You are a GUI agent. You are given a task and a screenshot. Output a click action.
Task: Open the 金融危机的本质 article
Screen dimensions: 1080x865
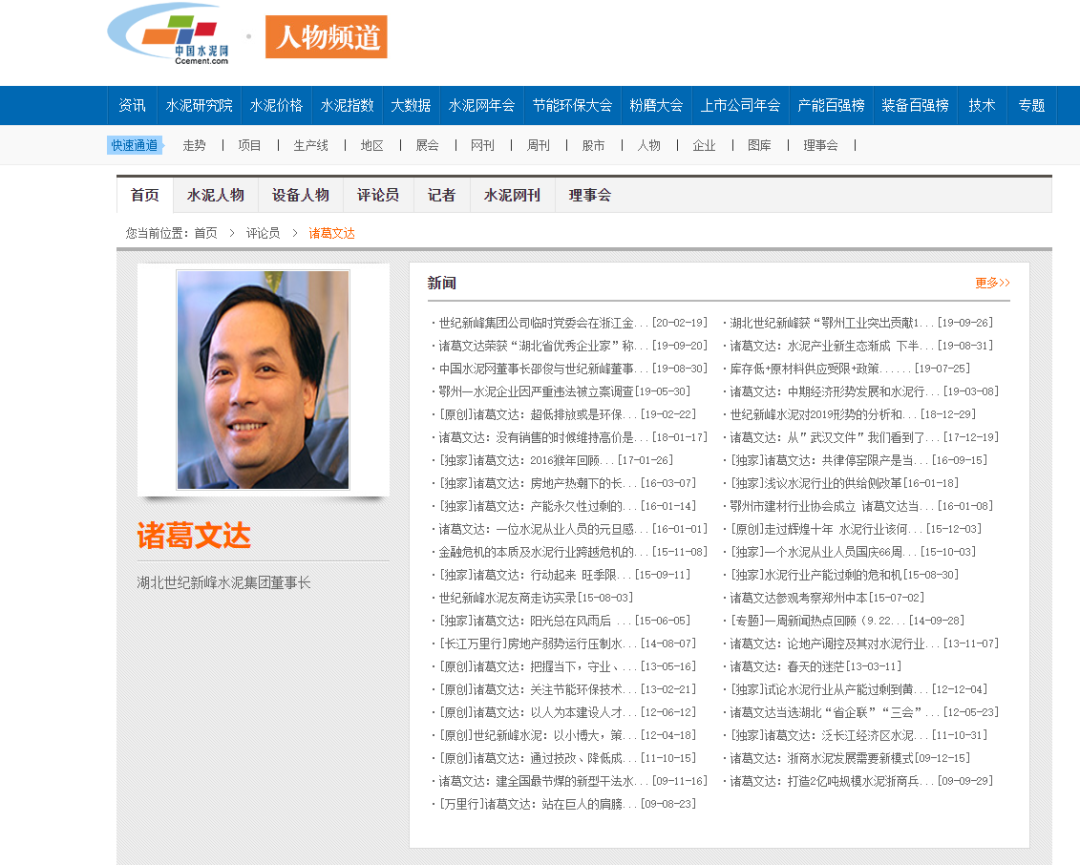pyautogui.click(x=573, y=552)
